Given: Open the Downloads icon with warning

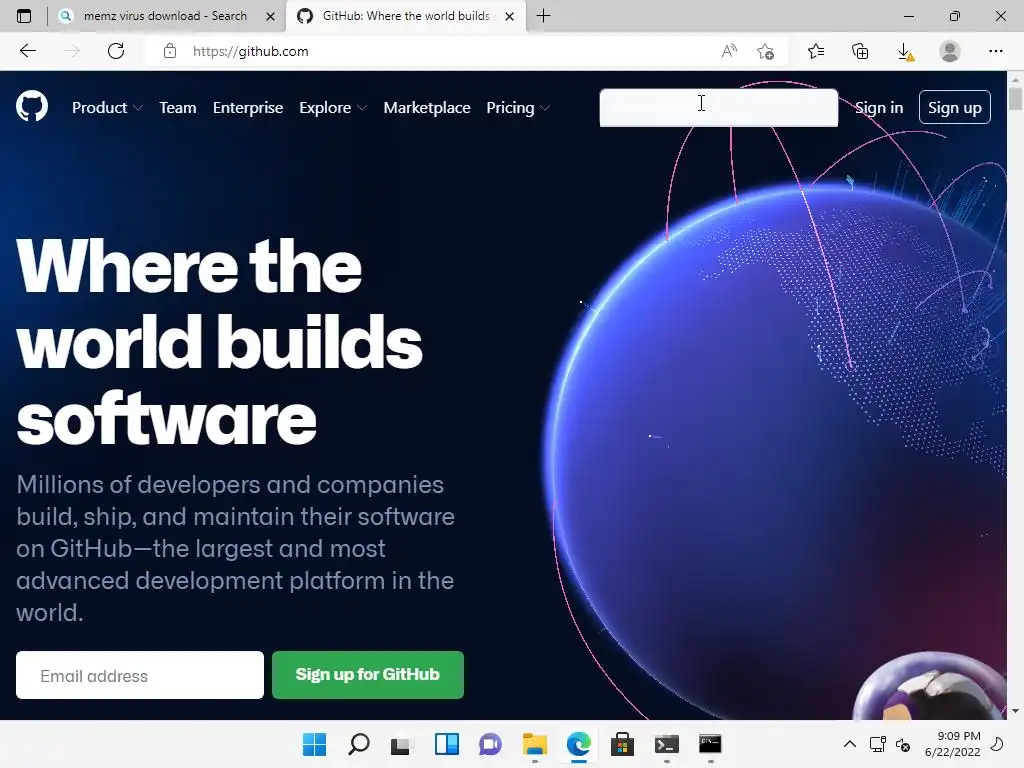Looking at the screenshot, I should (x=905, y=52).
